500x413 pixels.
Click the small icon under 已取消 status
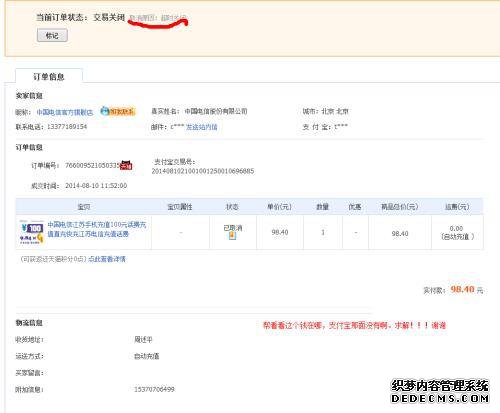[232, 236]
